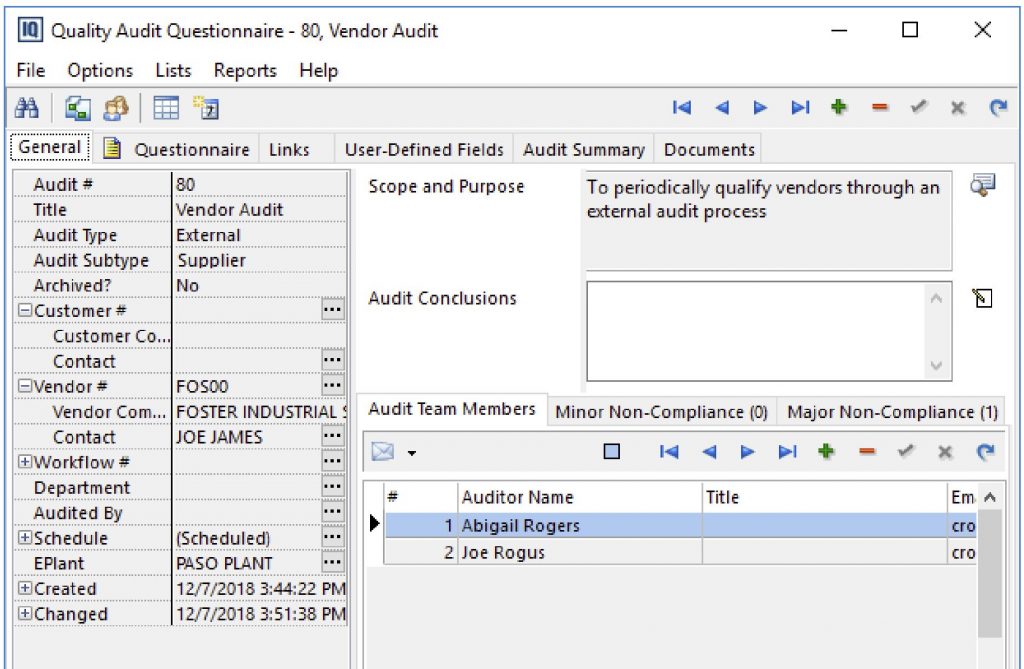
Task: Open the email envelope dropdown arrow
Action: point(411,453)
